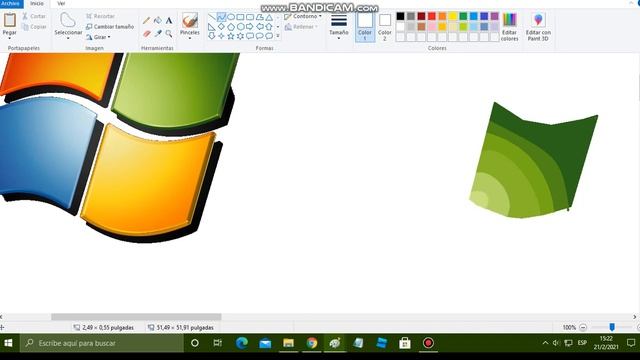Click the zoom slider handle
This screenshot has width=640, height=360.
coord(612,327)
